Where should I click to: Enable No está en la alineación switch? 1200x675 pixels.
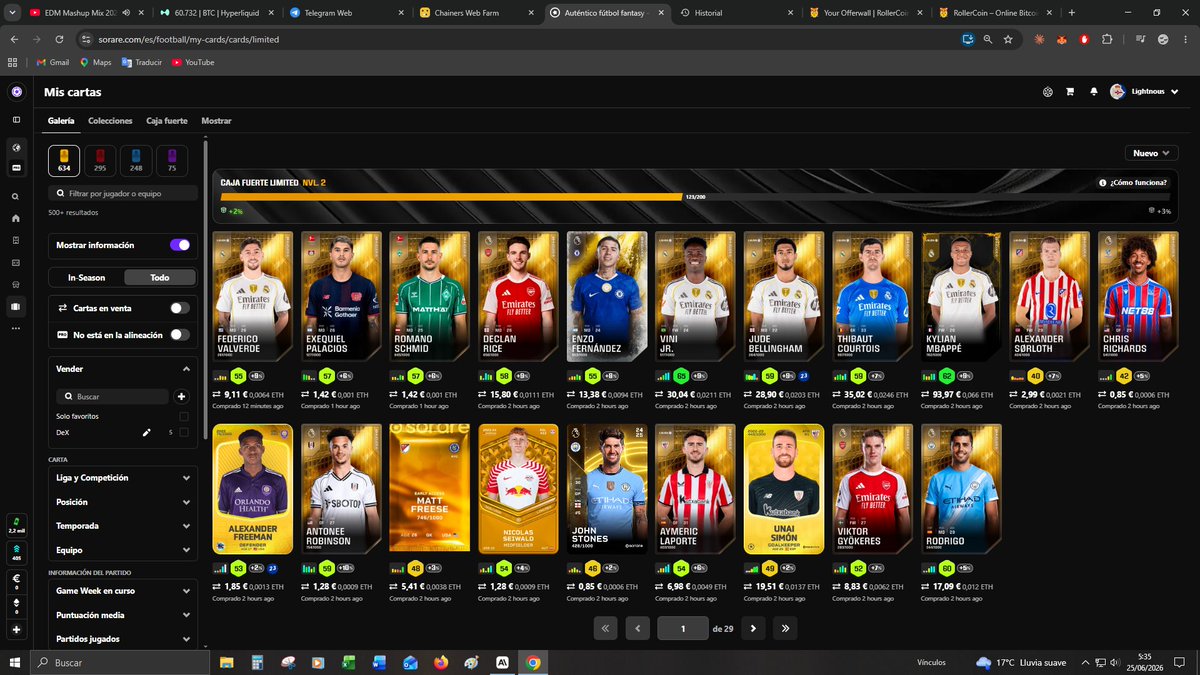click(x=180, y=335)
